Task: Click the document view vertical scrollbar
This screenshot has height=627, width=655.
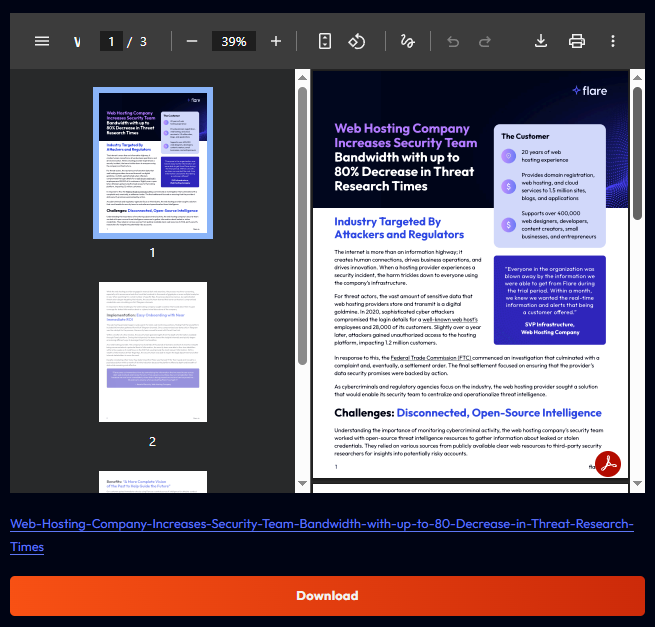Action: 637,150
